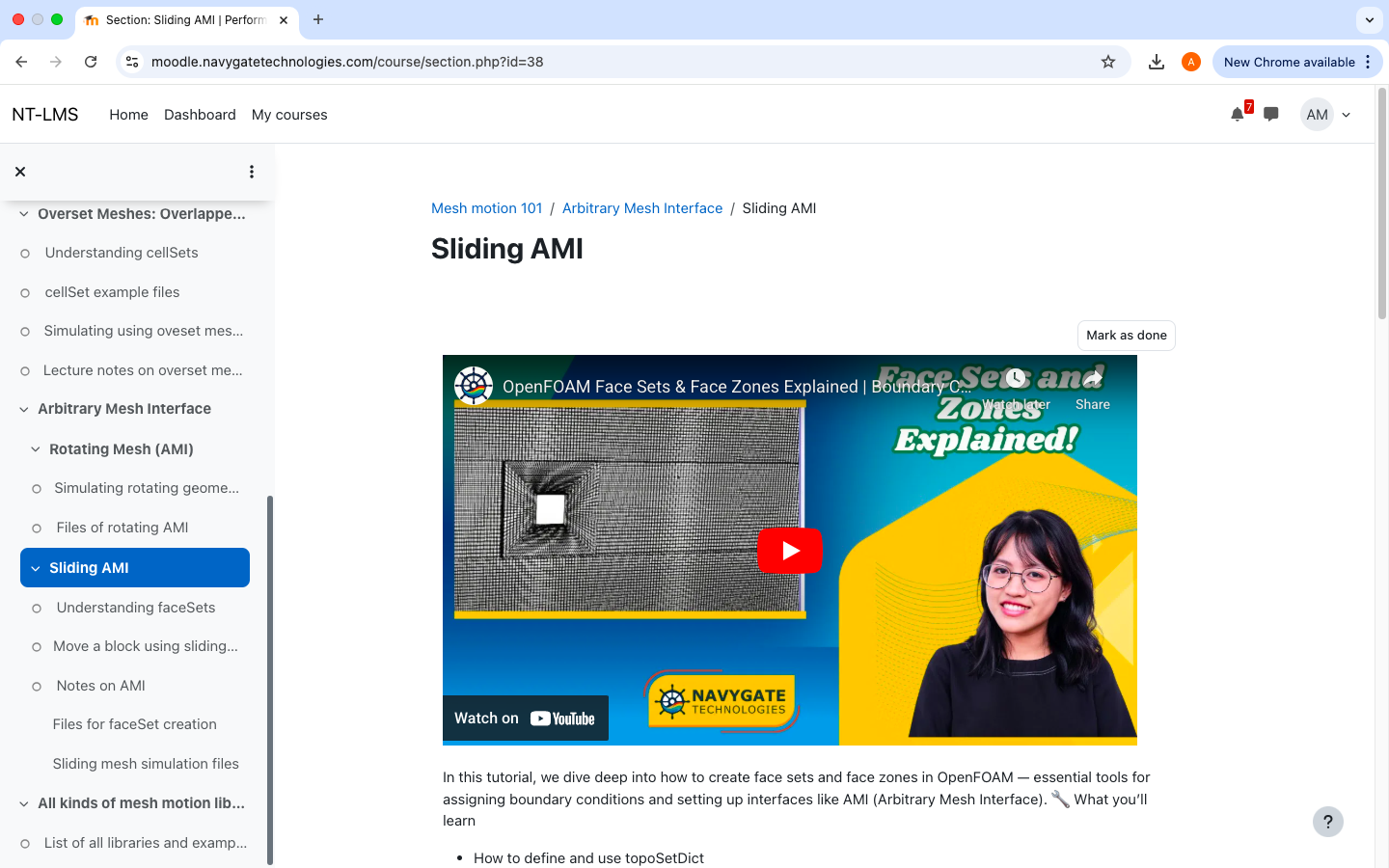Toggle completion circle for Understanding faceSets

tap(37, 609)
